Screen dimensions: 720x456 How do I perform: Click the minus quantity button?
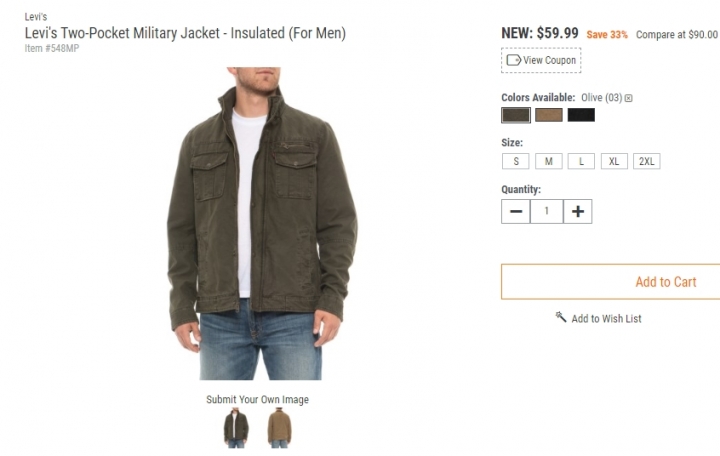click(516, 212)
